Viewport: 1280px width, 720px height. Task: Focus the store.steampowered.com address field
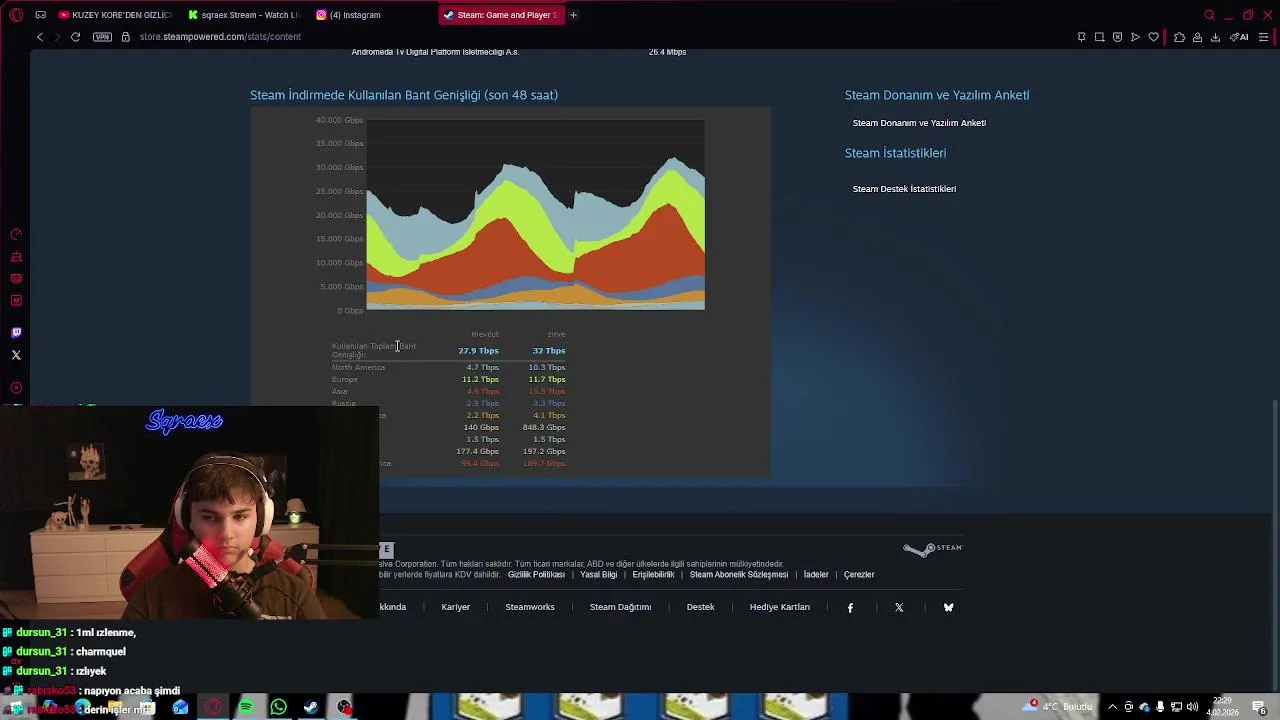[x=220, y=37]
